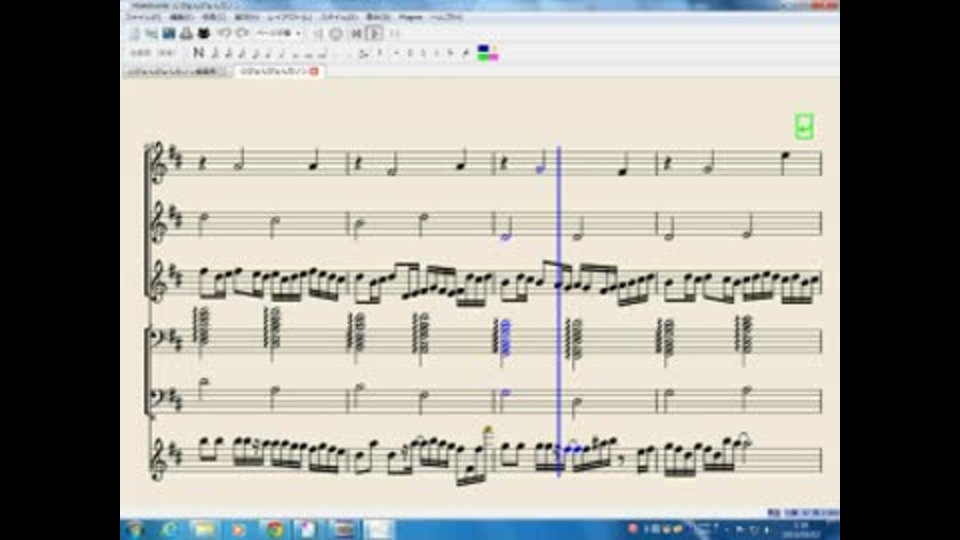Redo the last undone action
The image size is (960, 540).
tap(242, 33)
